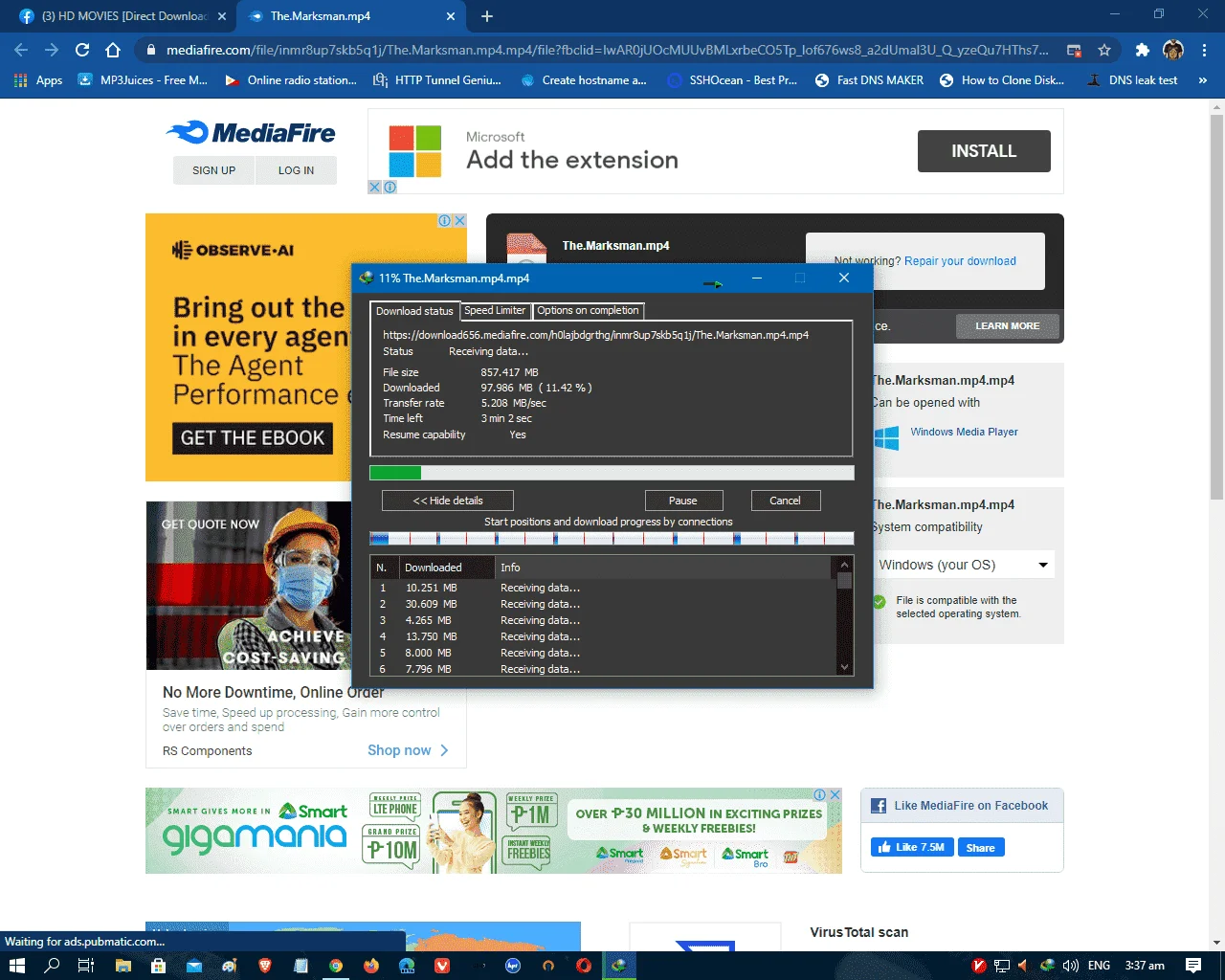Open Task View from the taskbar
The height and width of the screenshot is (980, 1225).
tap(85, 966)
